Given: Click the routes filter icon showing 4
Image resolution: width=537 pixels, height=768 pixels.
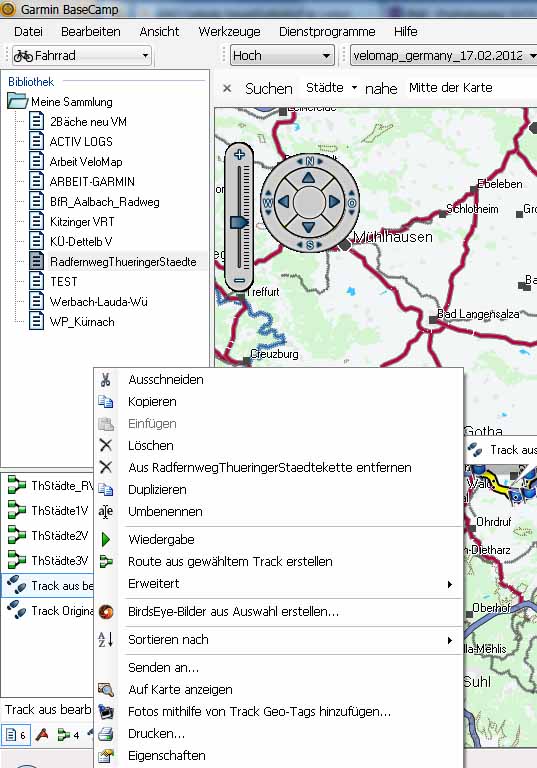Looking at the screenshot, I should point(68,735).
